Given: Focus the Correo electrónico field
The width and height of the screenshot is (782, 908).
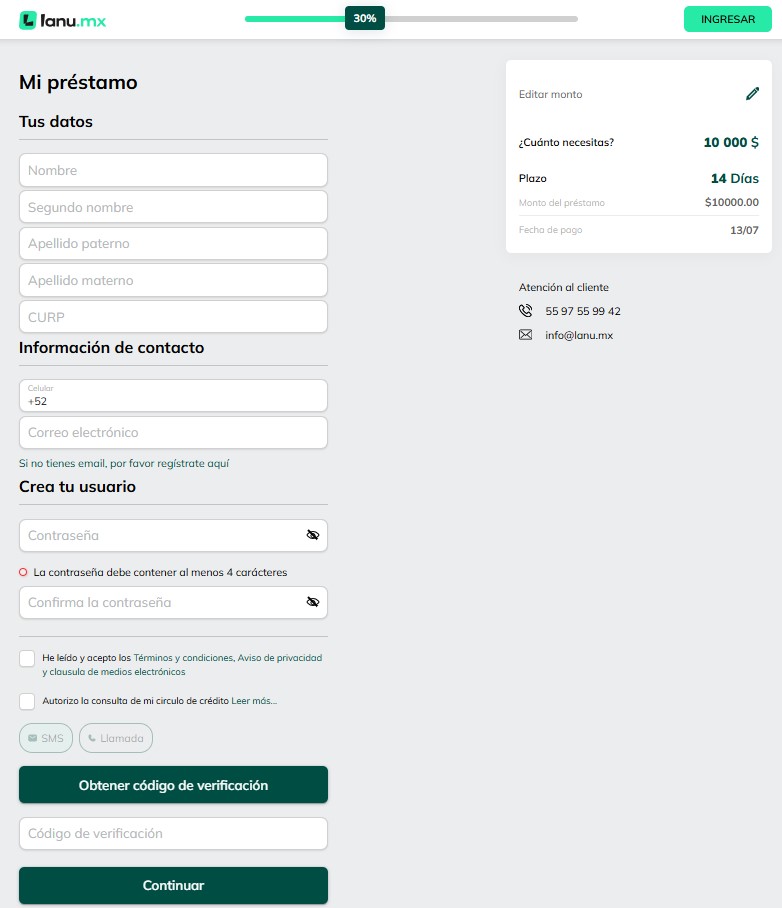Looking at the screenshot, I should [173, 433].
